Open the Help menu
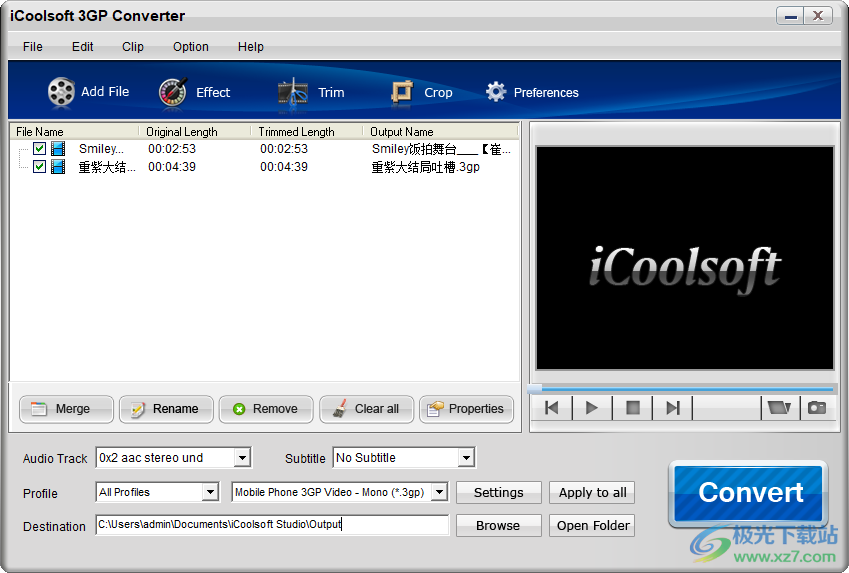The image size is (849, 573). 251,47
